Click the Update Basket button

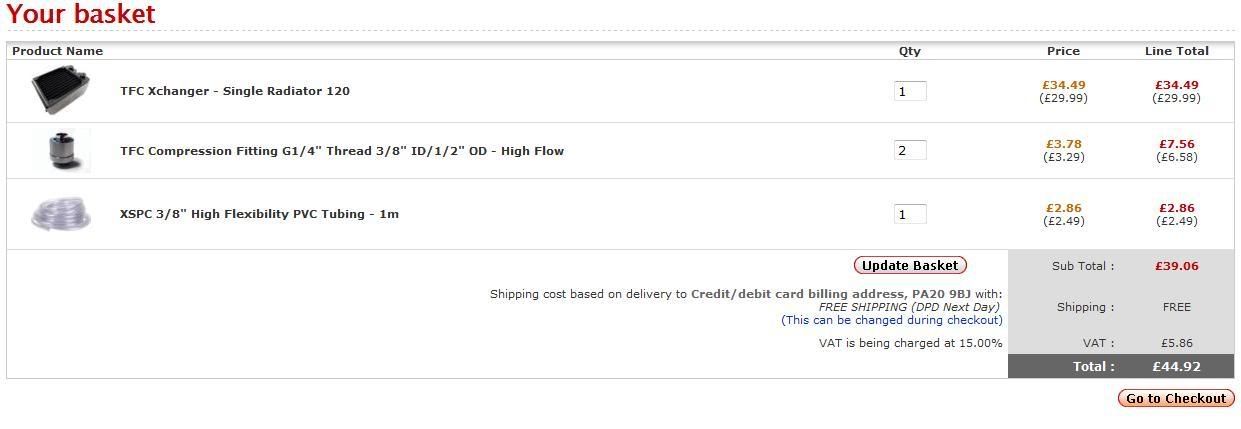[910, 265]
